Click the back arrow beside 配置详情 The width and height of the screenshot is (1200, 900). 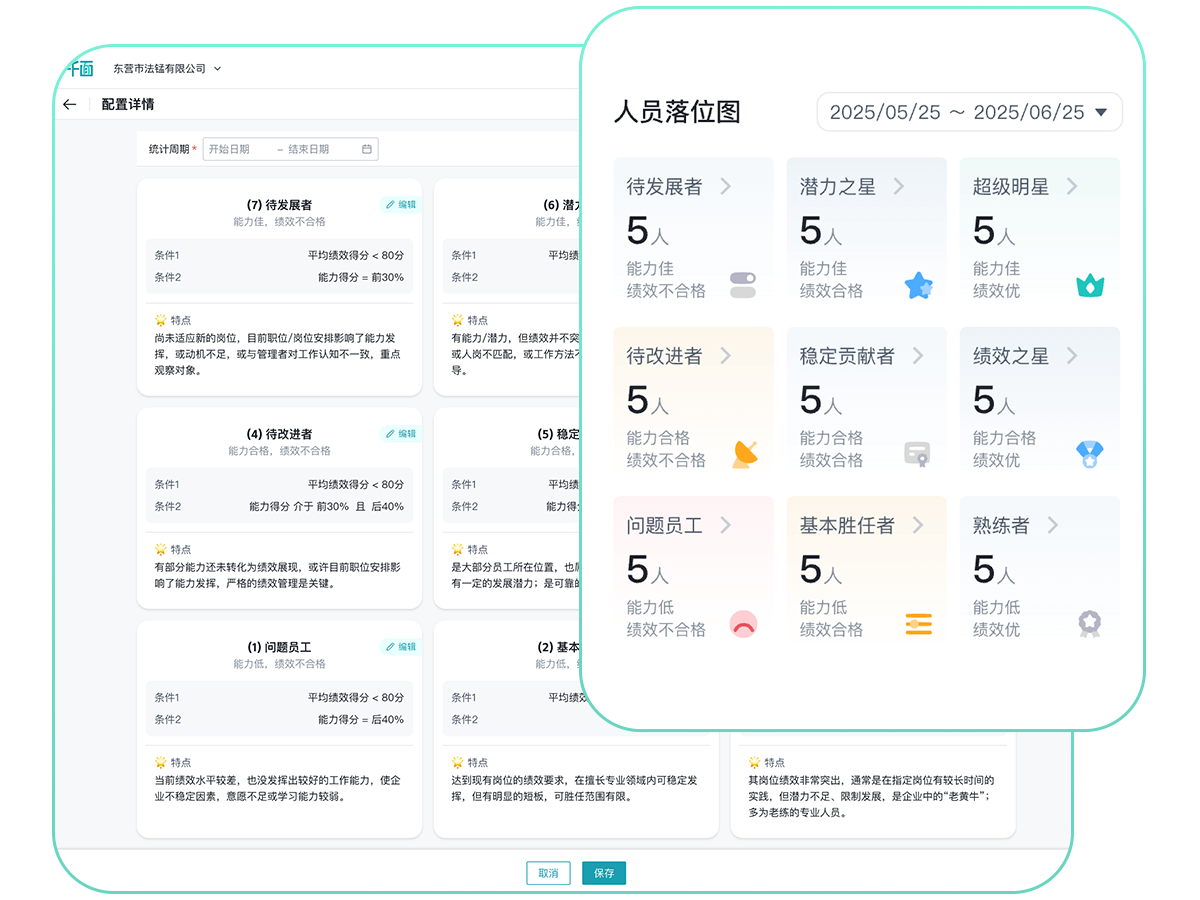69,104
